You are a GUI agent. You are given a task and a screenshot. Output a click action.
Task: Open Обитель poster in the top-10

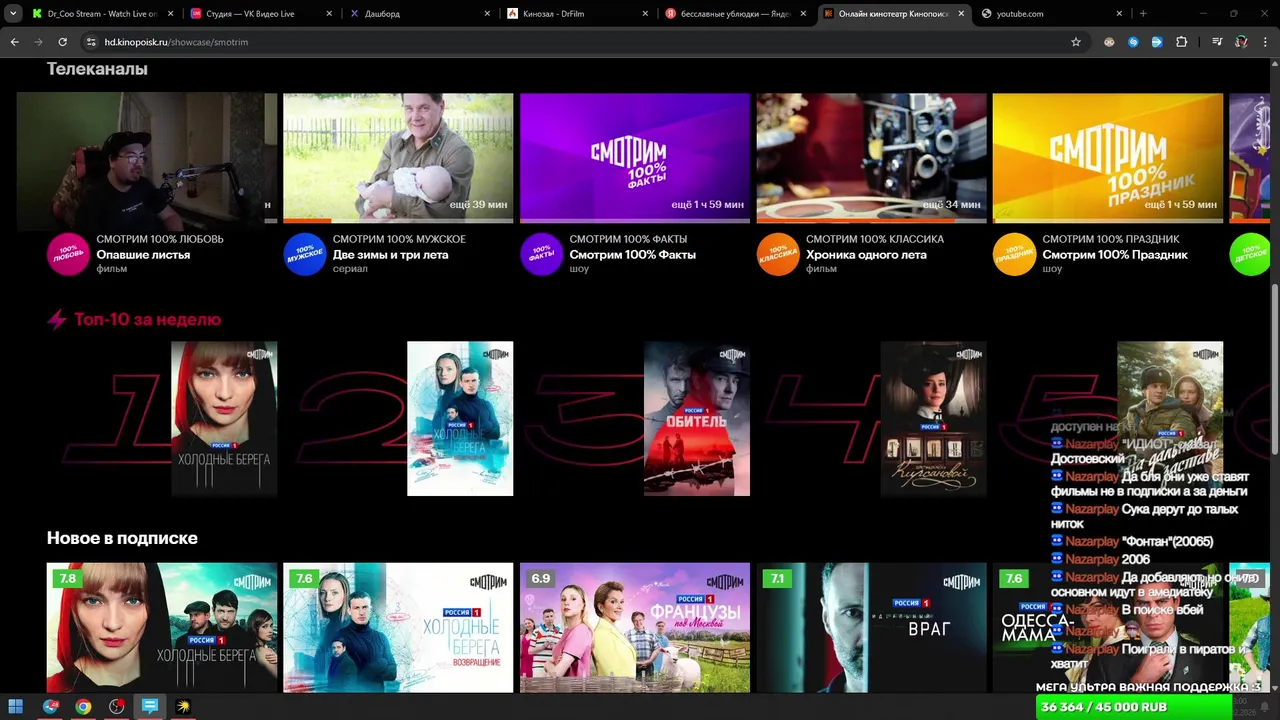pyautogui.click(x=697, y=419)
